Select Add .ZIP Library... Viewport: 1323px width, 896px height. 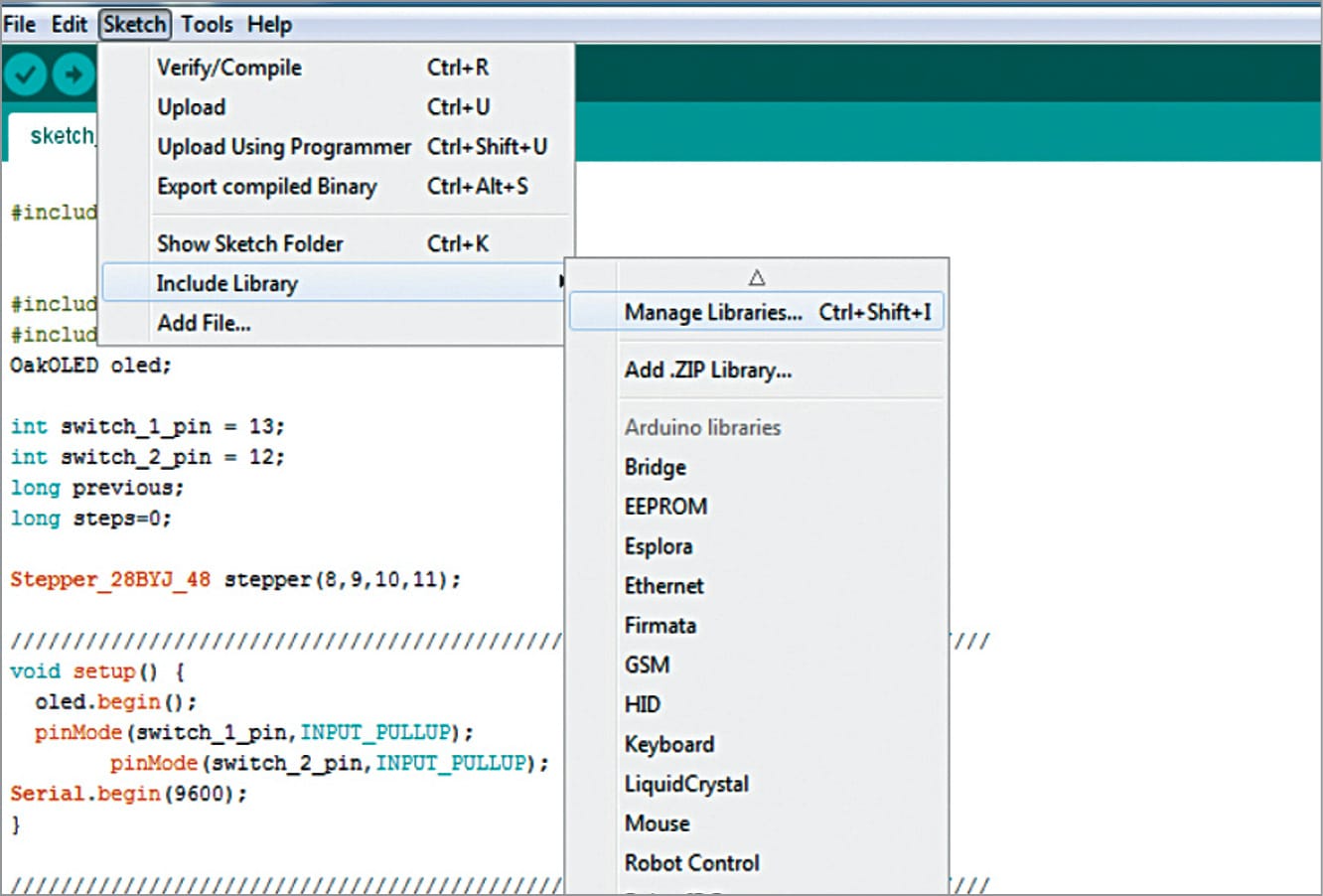pyautogui.click(x=707, y=371)
